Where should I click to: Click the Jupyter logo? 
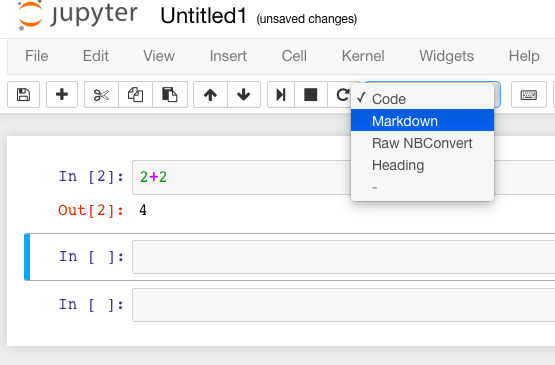coord(77,15)
